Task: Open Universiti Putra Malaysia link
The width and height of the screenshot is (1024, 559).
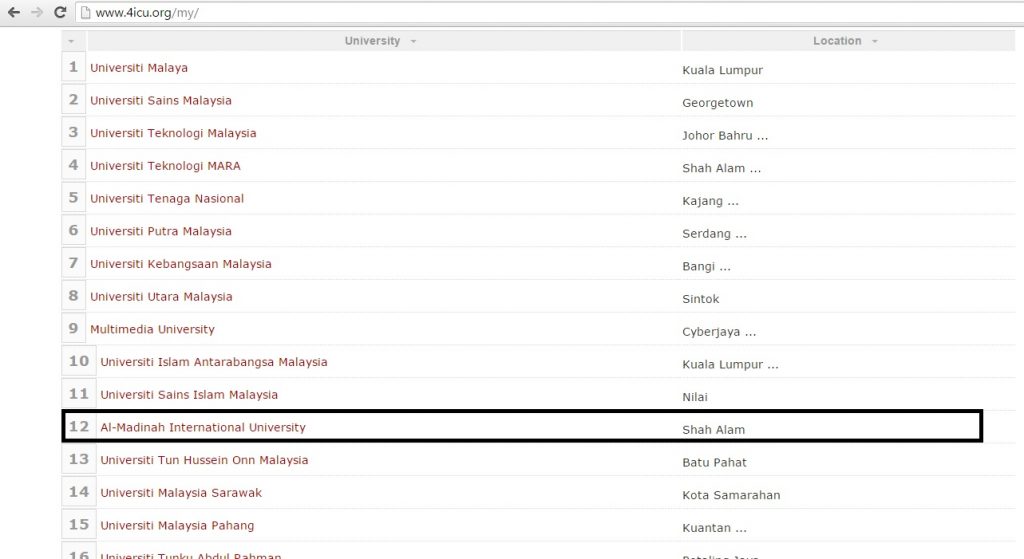Action: point(160,231)
